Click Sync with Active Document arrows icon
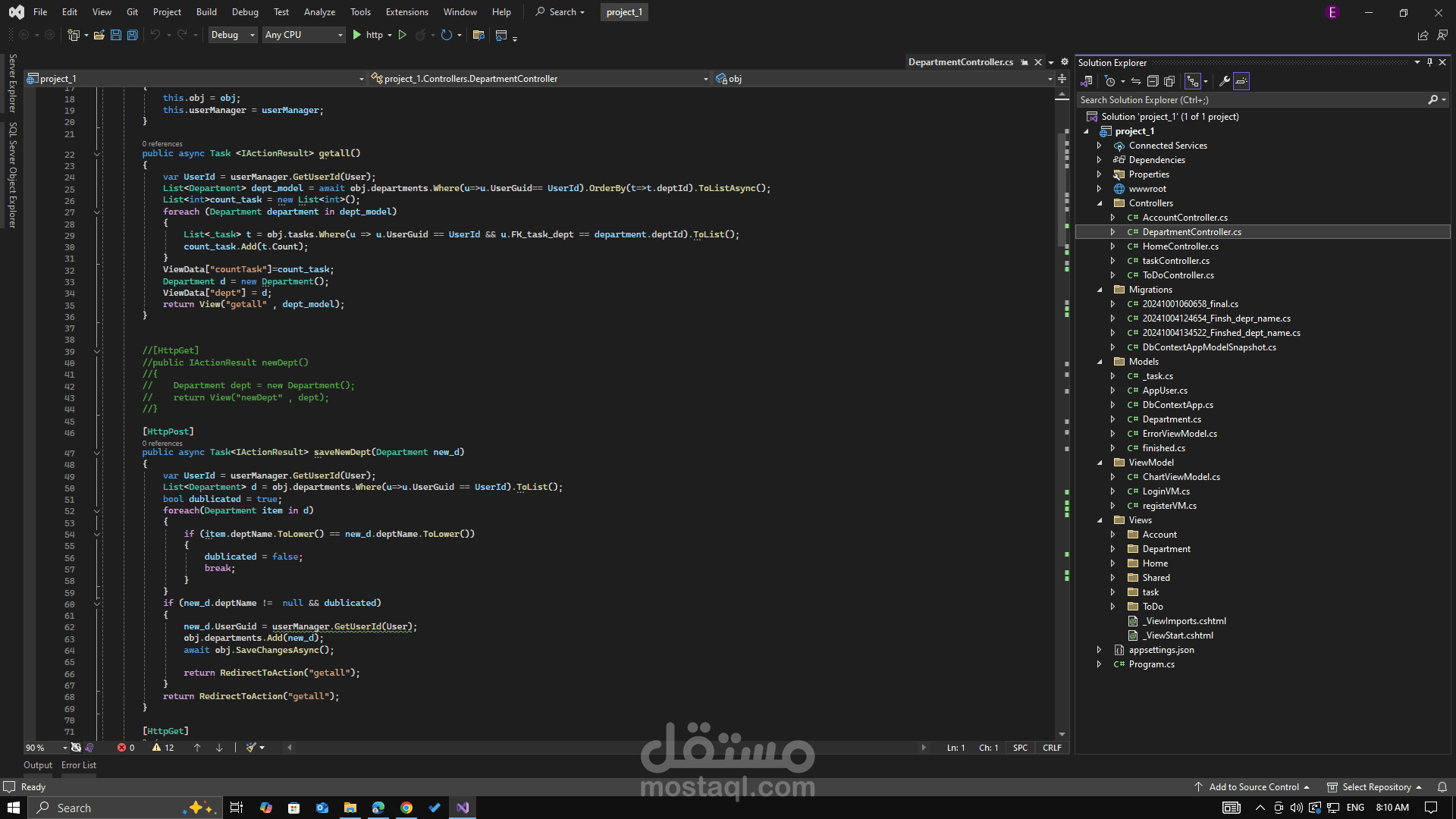Screen dimensions: 1456x819 1136,81
